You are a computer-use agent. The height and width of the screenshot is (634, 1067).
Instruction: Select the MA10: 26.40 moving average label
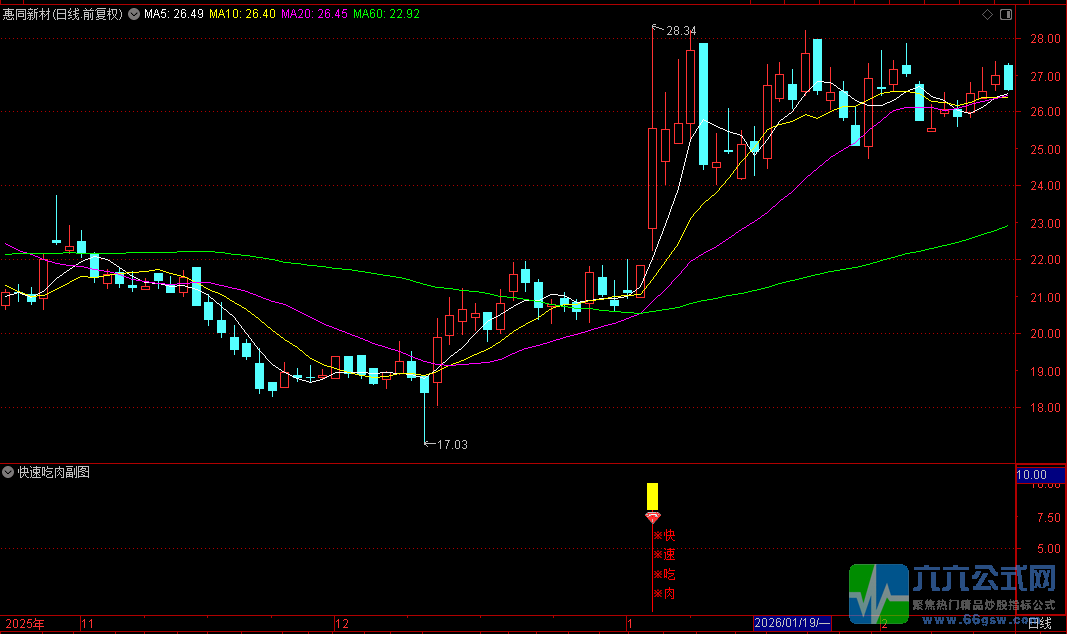click(x=242, y=14)
